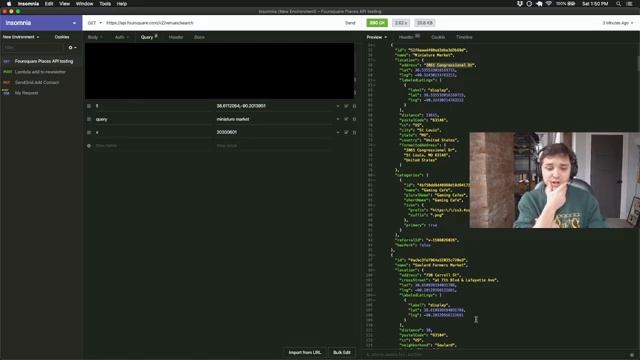Click the query parameter name field
Image resolution: width=640 pixels, height=360 pixels.
(153, 119)
